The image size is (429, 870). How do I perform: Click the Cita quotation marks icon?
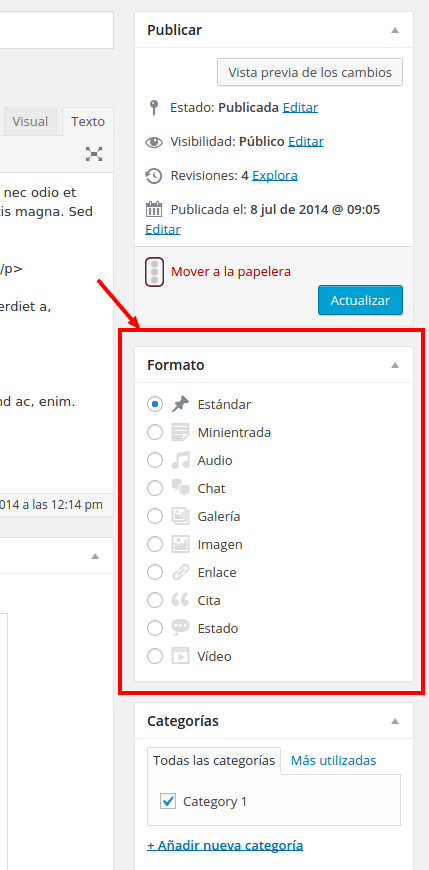click(x=180, y=600)
